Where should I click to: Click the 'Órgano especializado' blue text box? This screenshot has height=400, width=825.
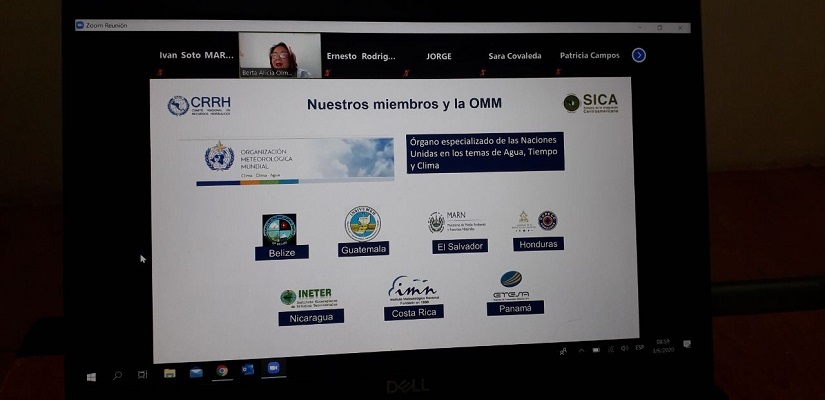tap(485, 153)
